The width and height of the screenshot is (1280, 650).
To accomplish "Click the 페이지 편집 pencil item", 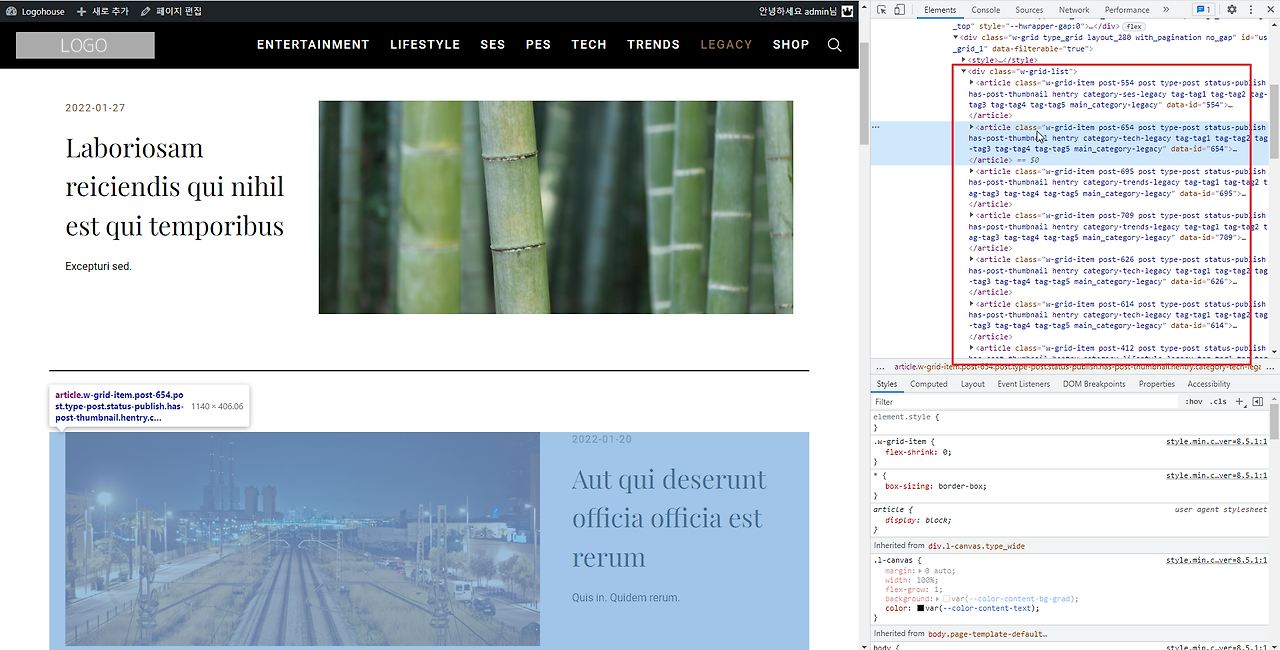I will (171, 11).
